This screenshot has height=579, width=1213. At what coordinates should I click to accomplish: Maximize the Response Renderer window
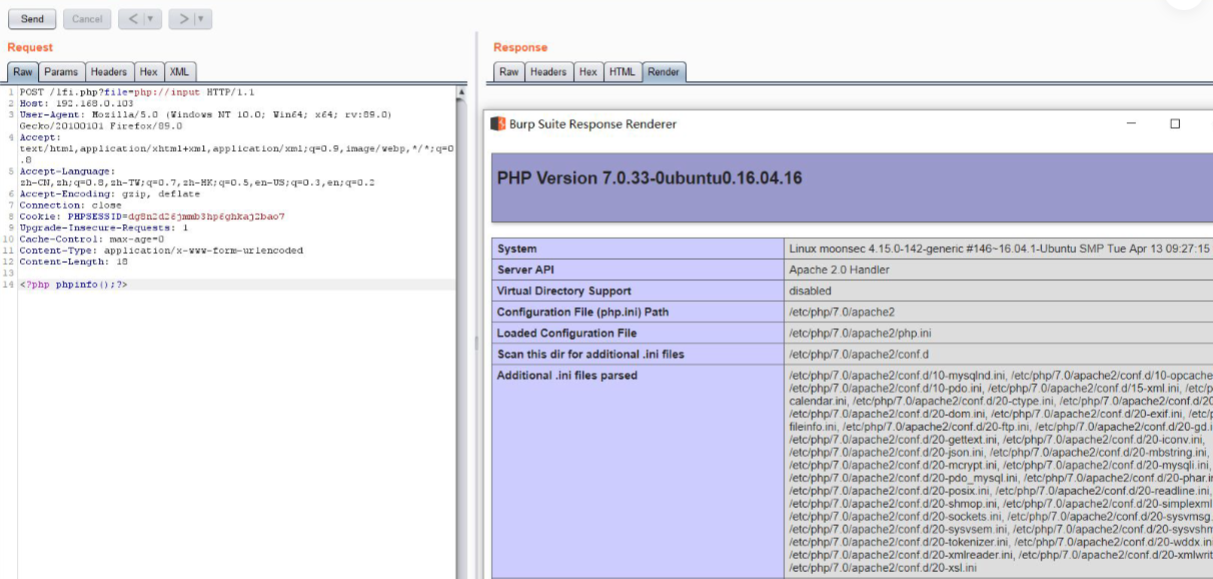point(1175,124)
